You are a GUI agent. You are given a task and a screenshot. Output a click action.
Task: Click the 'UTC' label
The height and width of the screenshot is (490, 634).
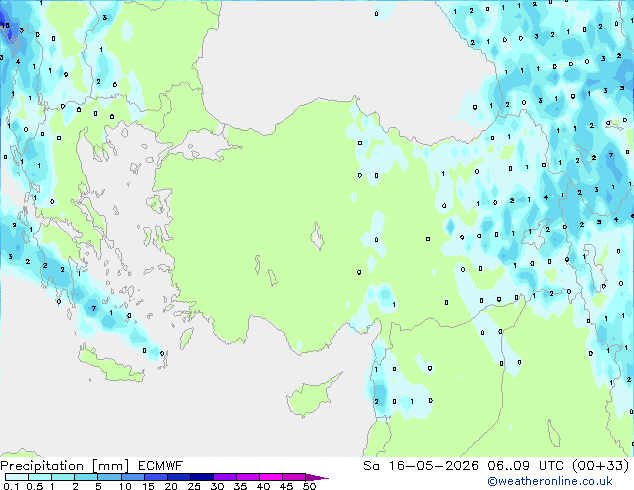point(551,466)
